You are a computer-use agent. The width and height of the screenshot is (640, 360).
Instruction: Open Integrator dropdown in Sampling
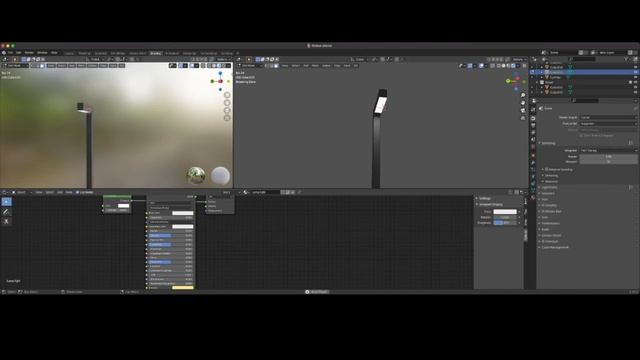click(608, 151)
